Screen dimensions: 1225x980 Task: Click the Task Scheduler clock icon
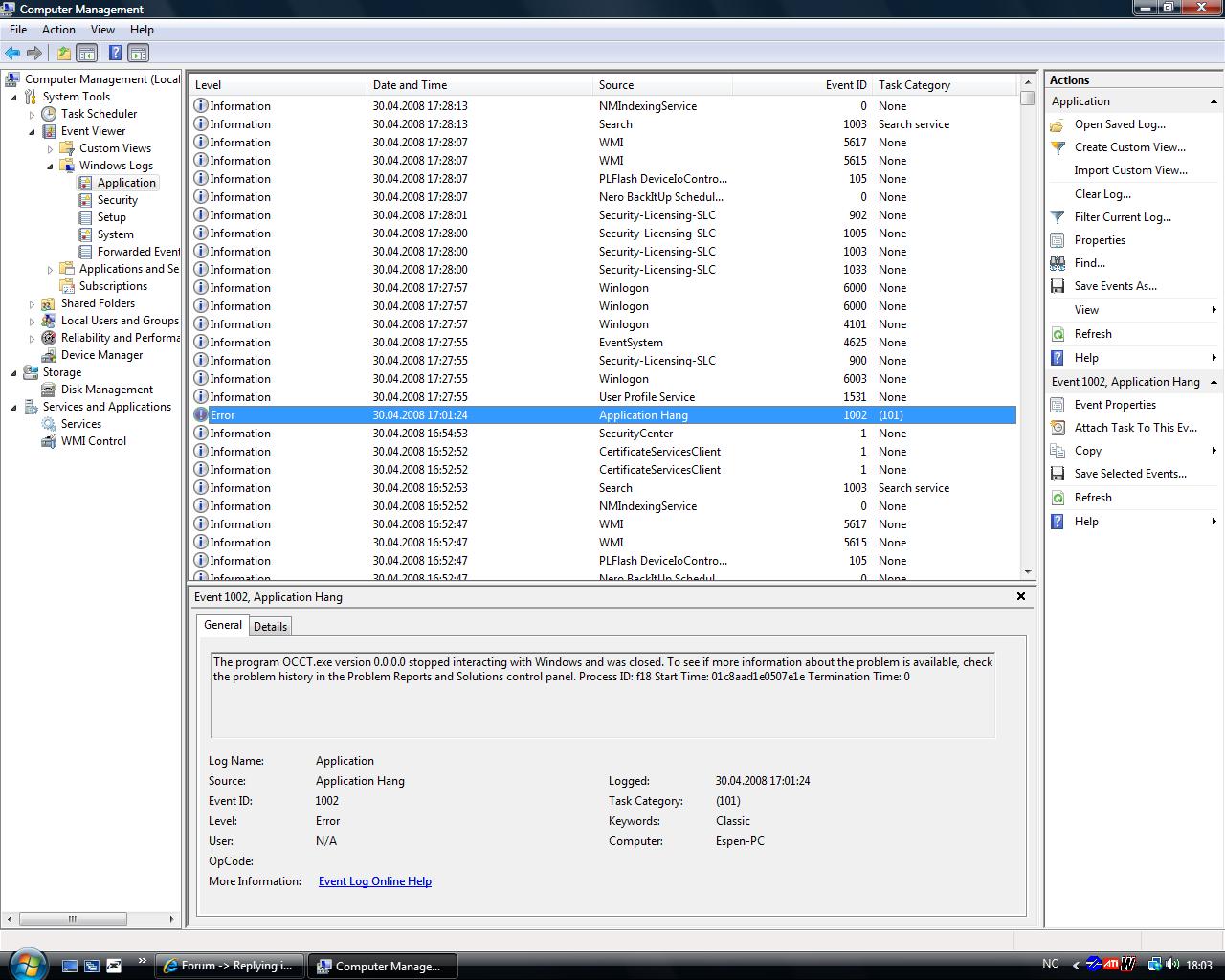(x=49, y=114)
